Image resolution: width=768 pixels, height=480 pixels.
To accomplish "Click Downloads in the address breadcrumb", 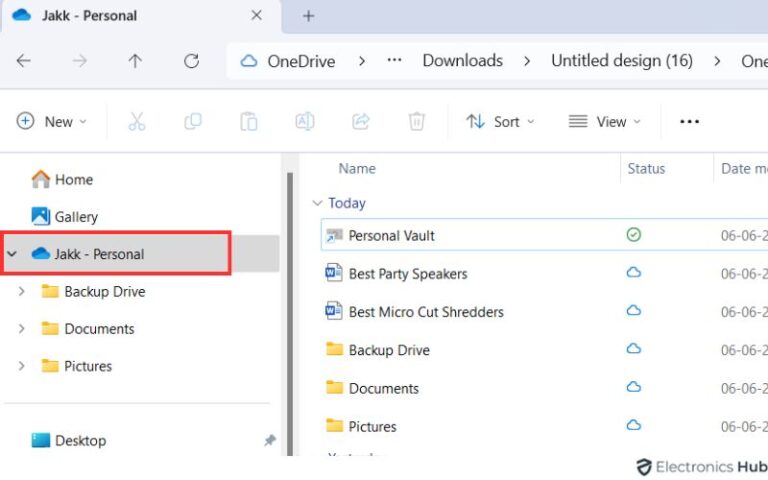I will pyautogui.click(x=462, y=61).
